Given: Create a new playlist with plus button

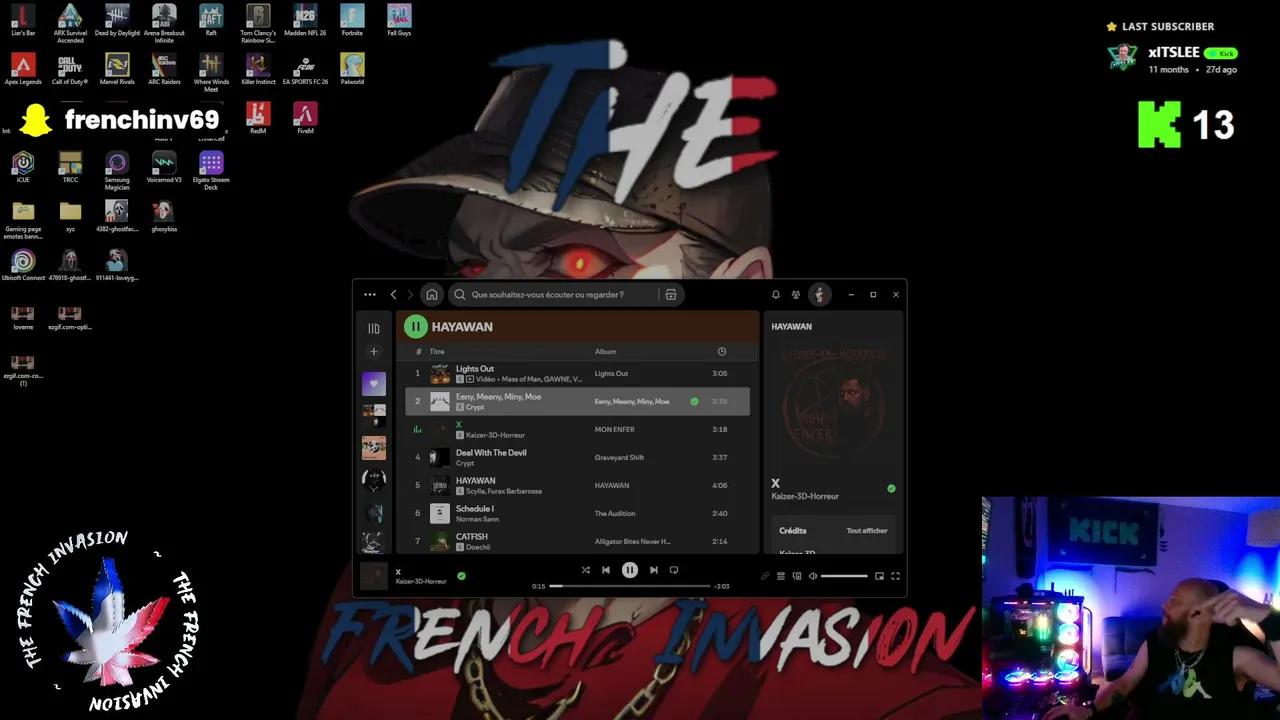Looking at the screenshot, I should pyautogui.click(x=374, y=351).
